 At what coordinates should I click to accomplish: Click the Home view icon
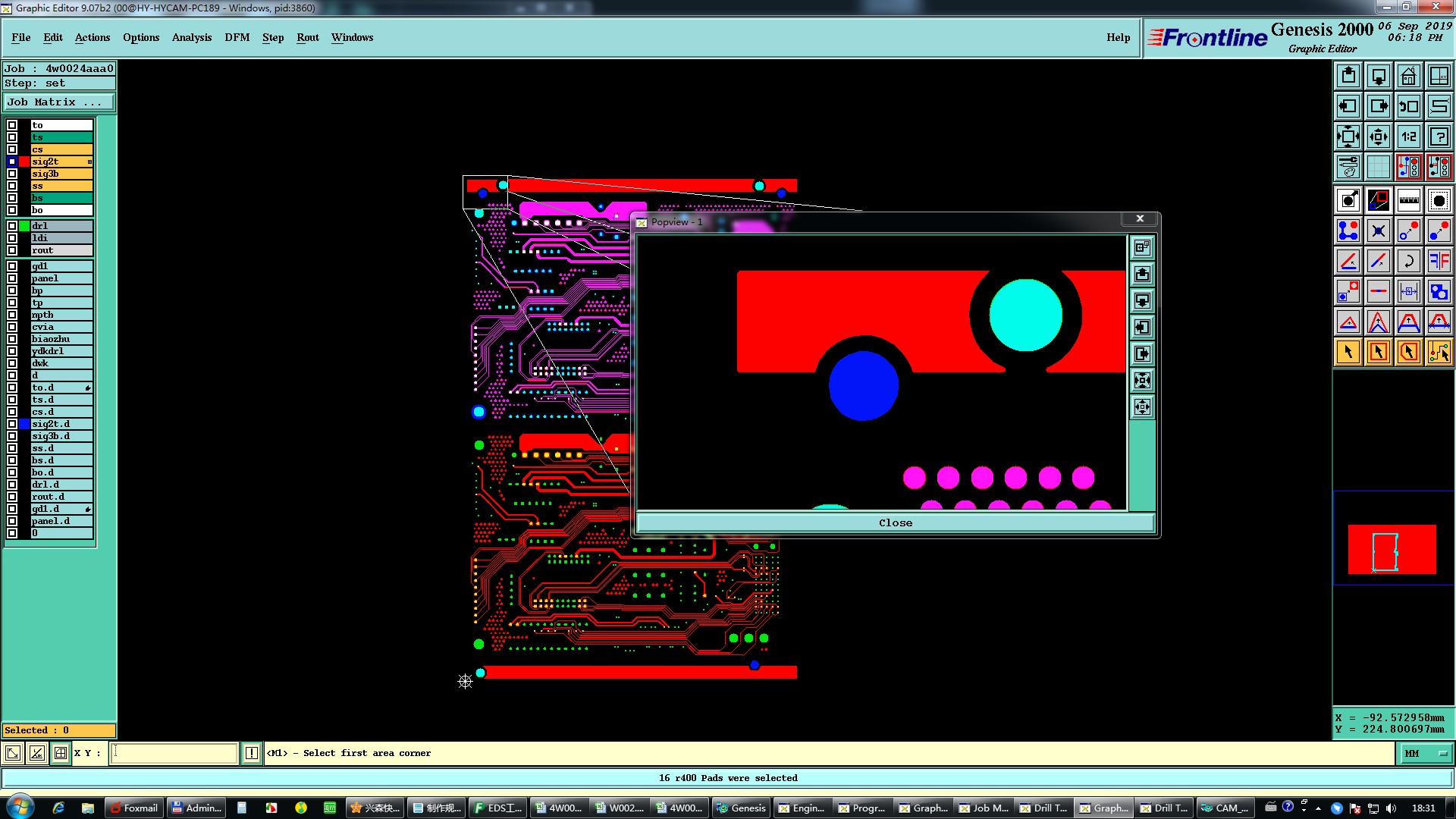(x=1408, y=76)
